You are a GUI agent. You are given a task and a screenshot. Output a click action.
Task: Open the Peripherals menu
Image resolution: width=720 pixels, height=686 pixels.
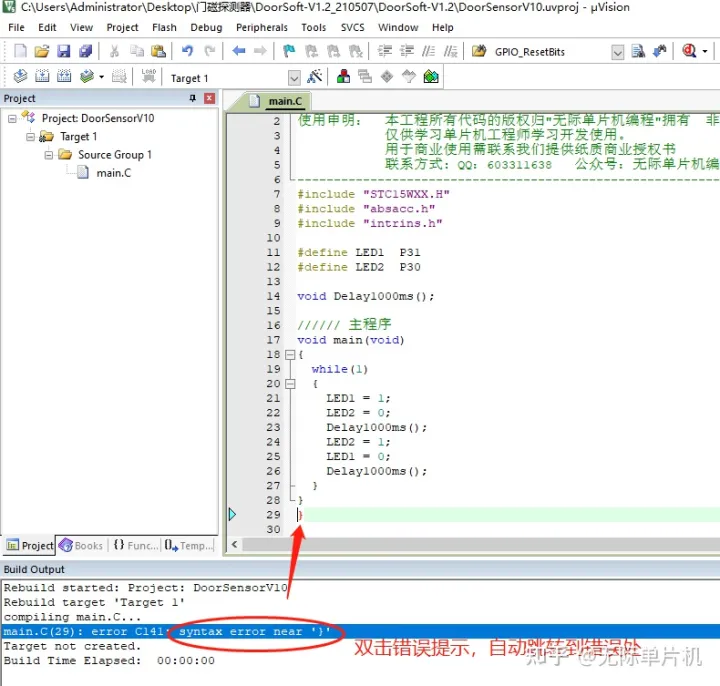[261, 28]
